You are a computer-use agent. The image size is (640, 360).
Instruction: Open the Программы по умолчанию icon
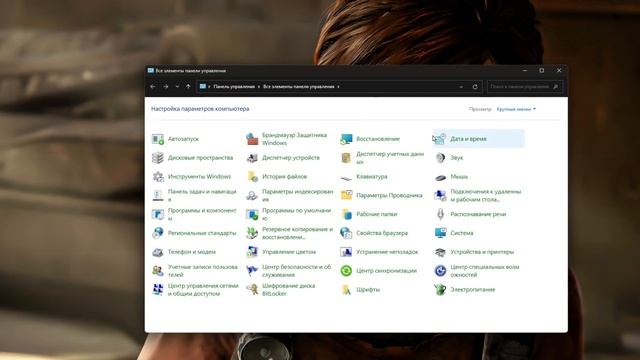[252, 214]
